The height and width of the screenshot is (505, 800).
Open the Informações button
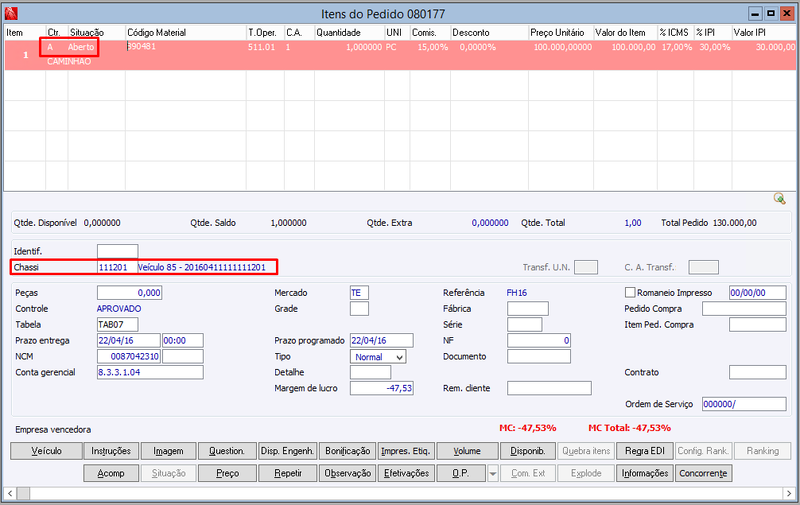645,473
